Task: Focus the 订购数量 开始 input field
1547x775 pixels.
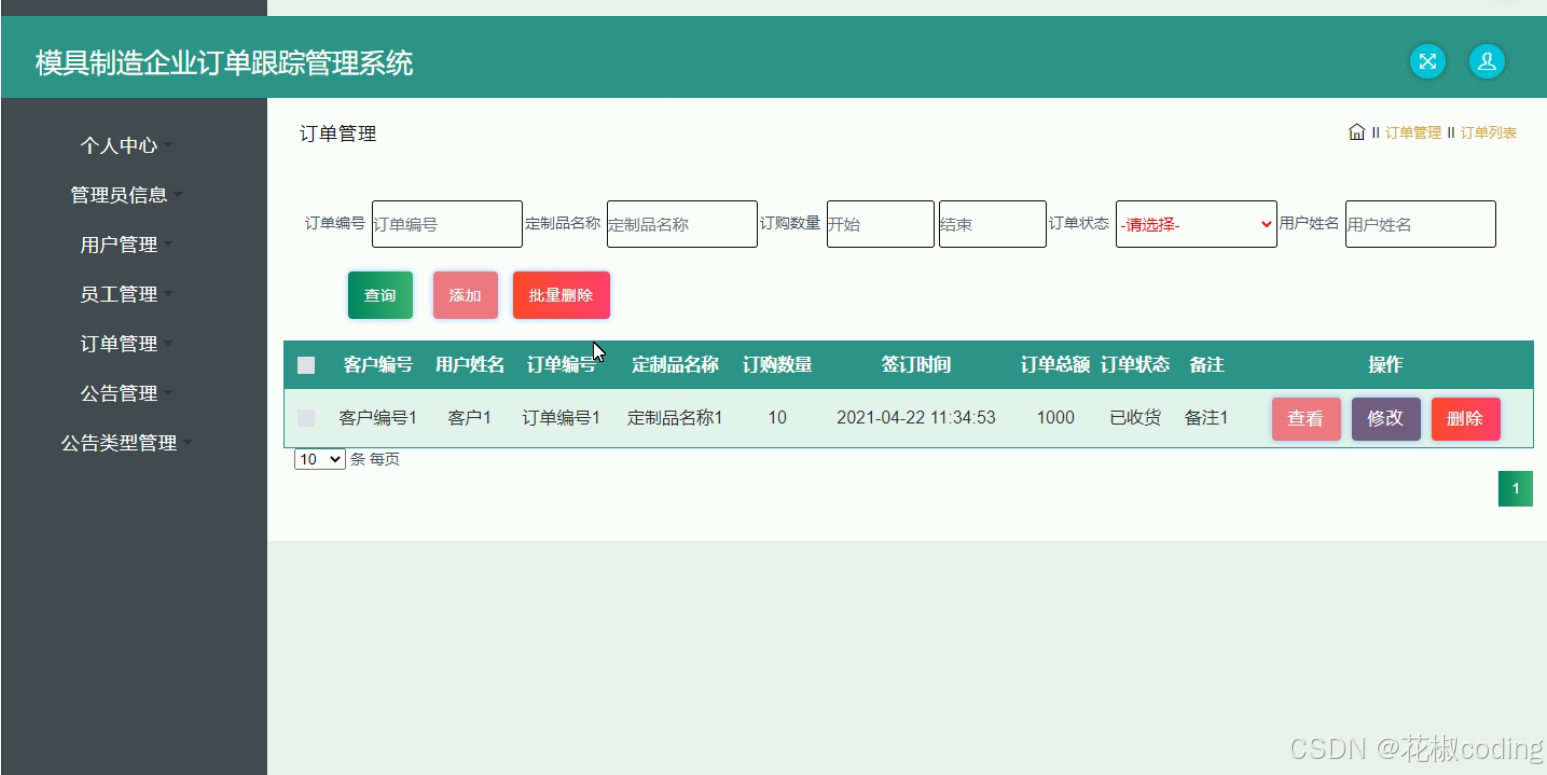Action: point(880,224)
